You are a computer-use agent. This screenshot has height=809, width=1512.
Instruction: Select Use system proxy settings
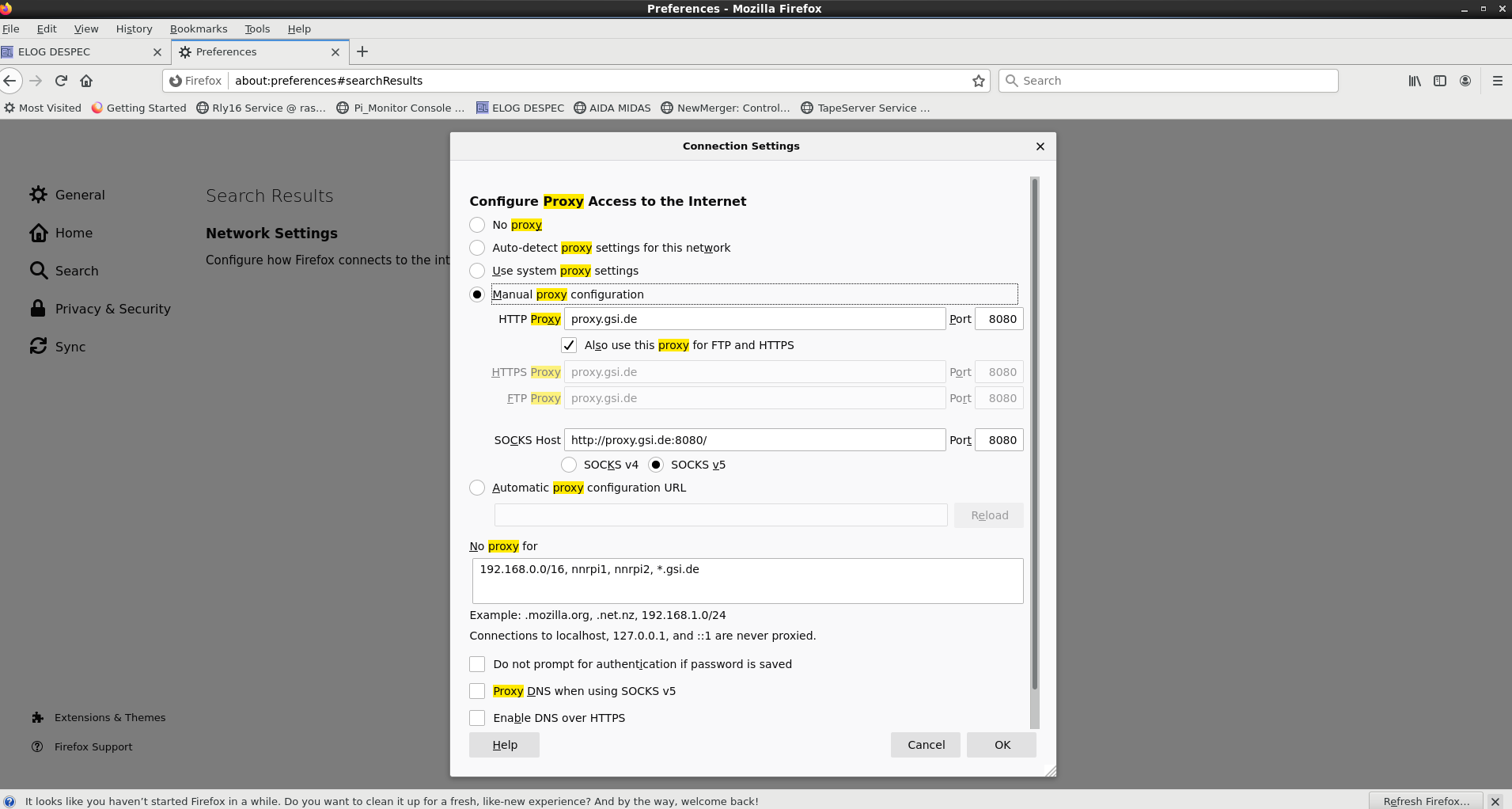click(477, 271)
